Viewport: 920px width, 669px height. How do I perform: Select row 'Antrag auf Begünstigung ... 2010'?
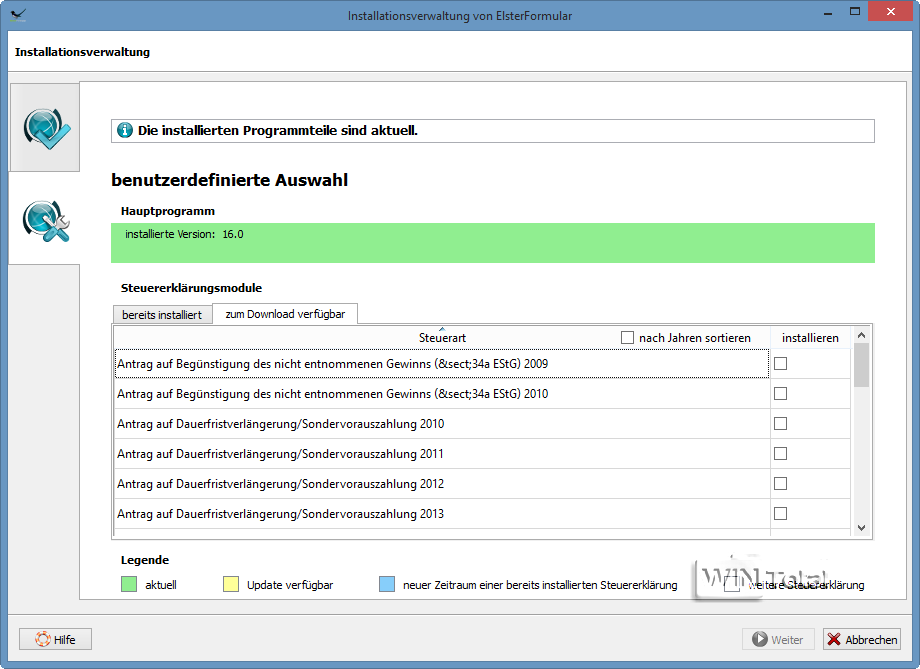click(442, 394)
